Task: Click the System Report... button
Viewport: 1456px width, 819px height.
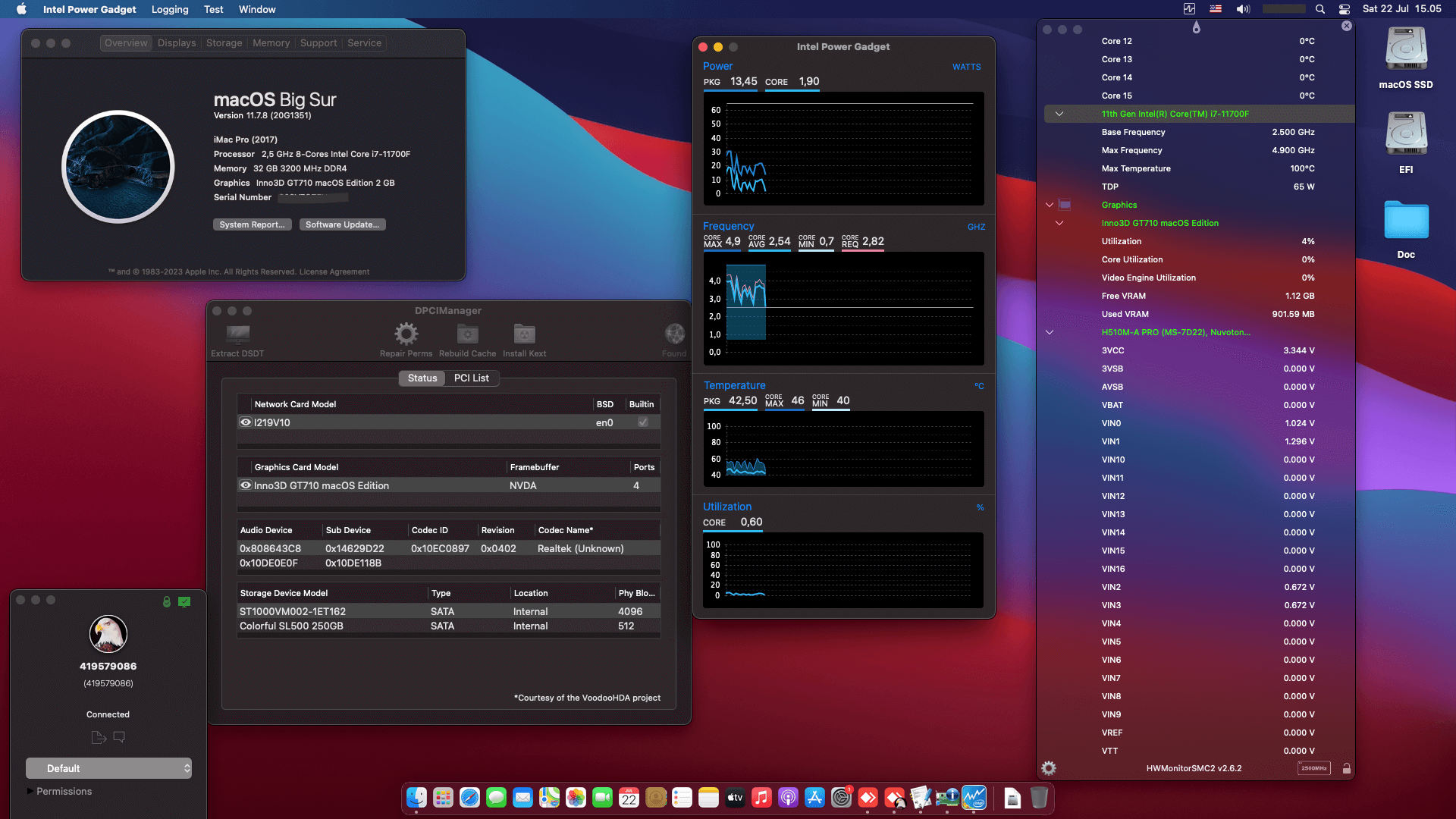Action: pyautogui.click(x=252, y=224)
